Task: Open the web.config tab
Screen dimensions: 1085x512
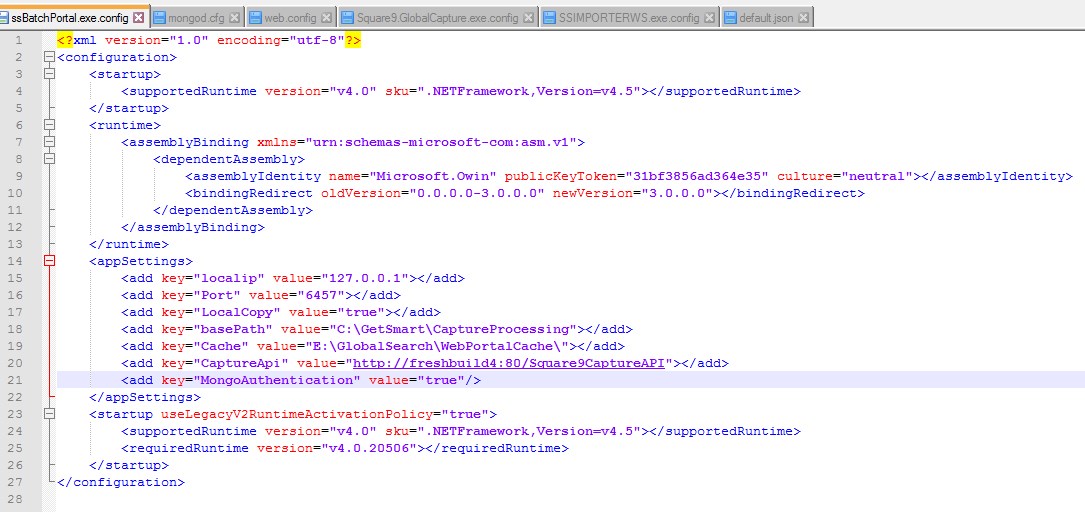Action: click(x=289, y=18)
